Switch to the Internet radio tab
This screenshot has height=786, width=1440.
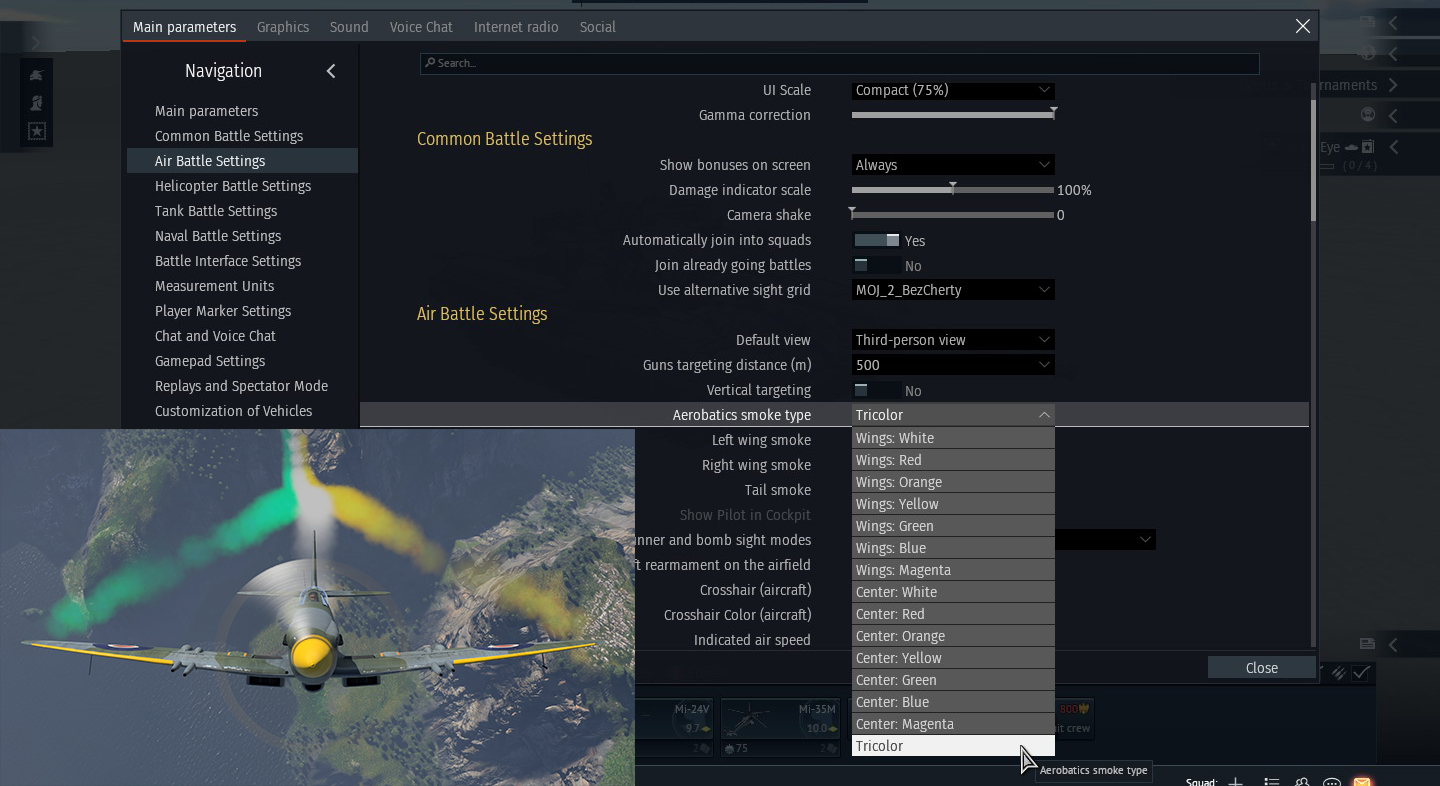(516, 27)
